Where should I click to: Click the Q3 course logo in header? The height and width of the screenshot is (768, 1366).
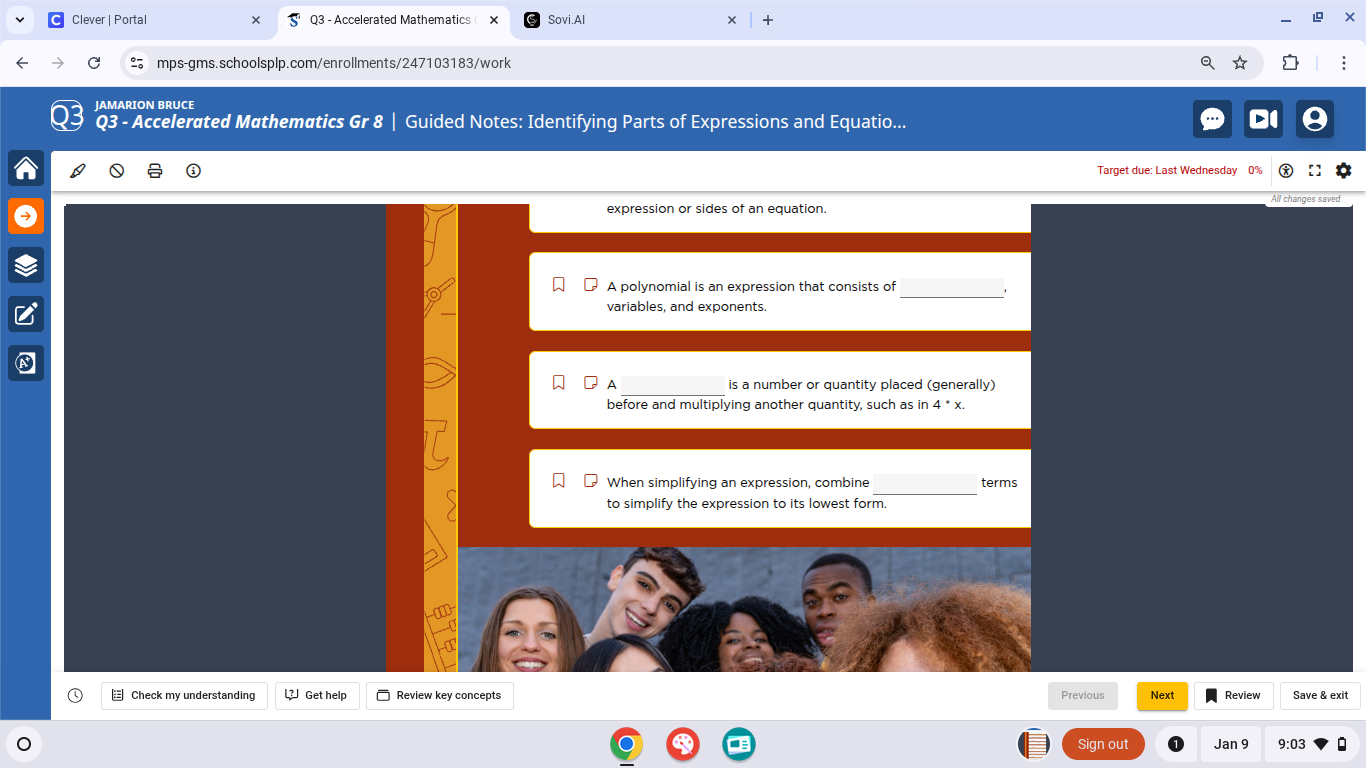67,118
